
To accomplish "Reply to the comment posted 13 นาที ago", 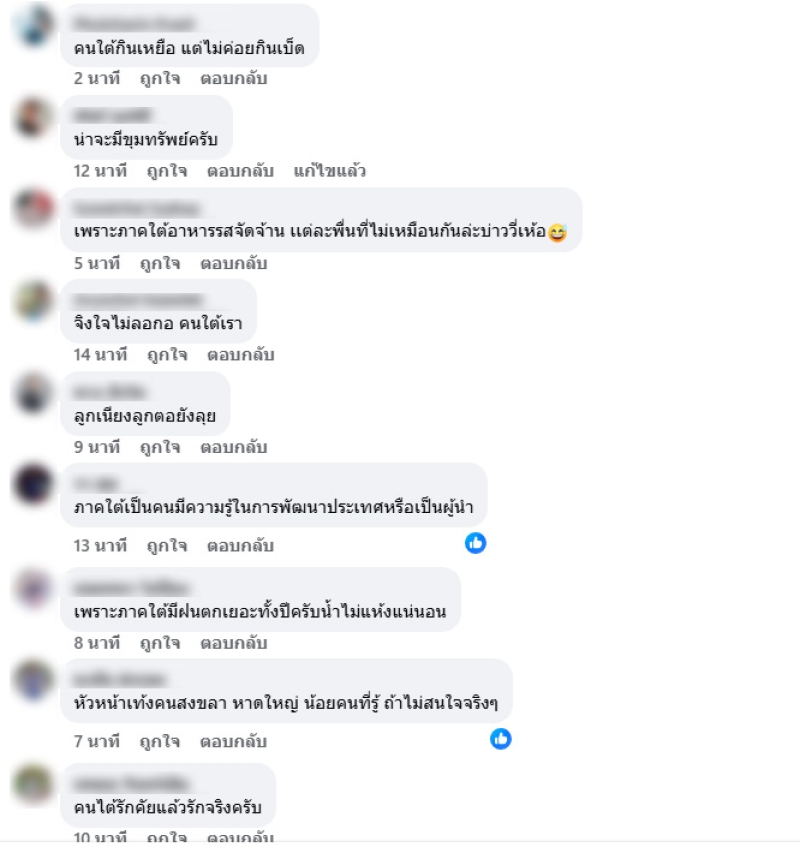I will point(240,546).
